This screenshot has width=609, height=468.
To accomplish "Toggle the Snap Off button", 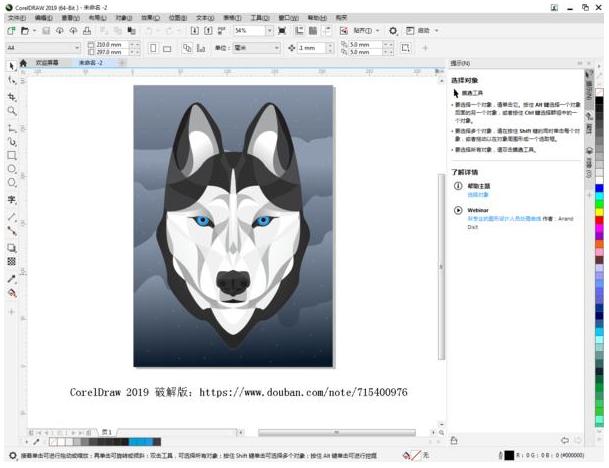I will tap(344, 31).
